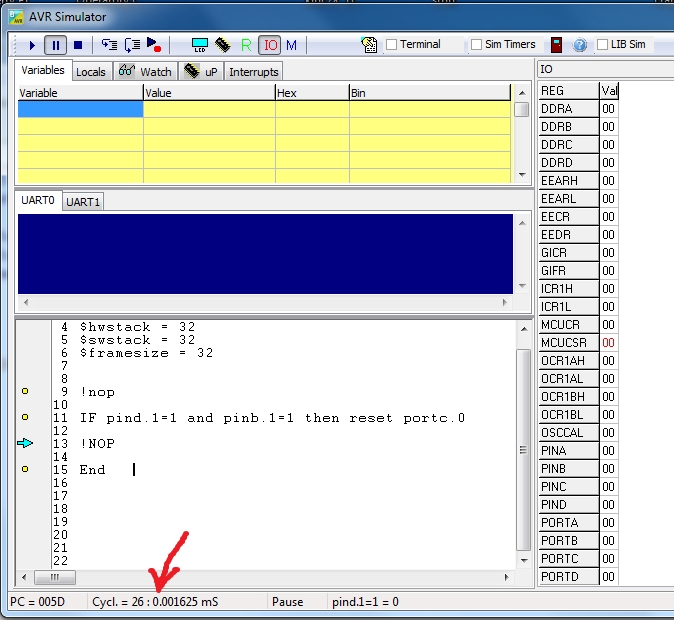
Task: Enable the LIB Sim checkbox
Action: [602, 44]
